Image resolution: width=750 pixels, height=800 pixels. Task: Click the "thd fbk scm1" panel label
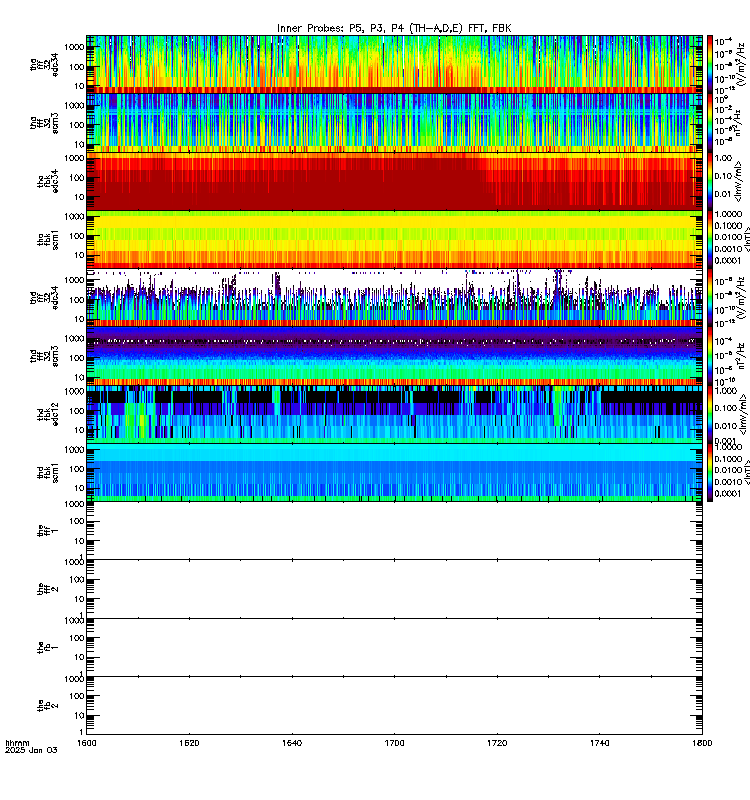click(x=47, y=472)
